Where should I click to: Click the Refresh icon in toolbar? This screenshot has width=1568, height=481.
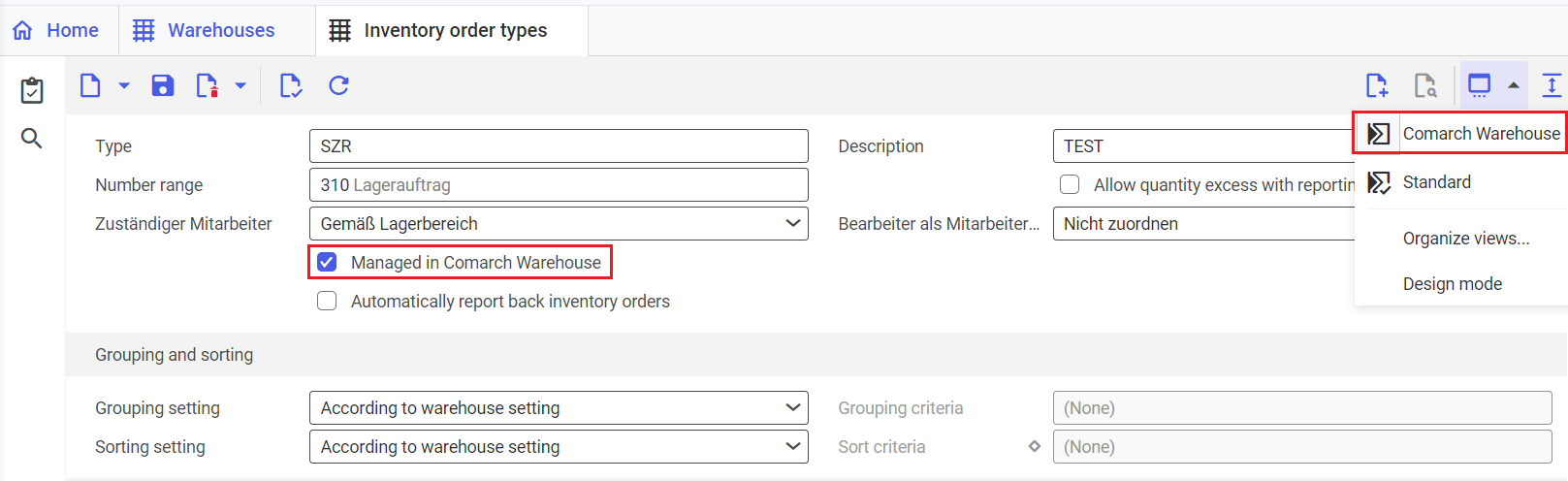pyautogui.click(x=338, y=85)
